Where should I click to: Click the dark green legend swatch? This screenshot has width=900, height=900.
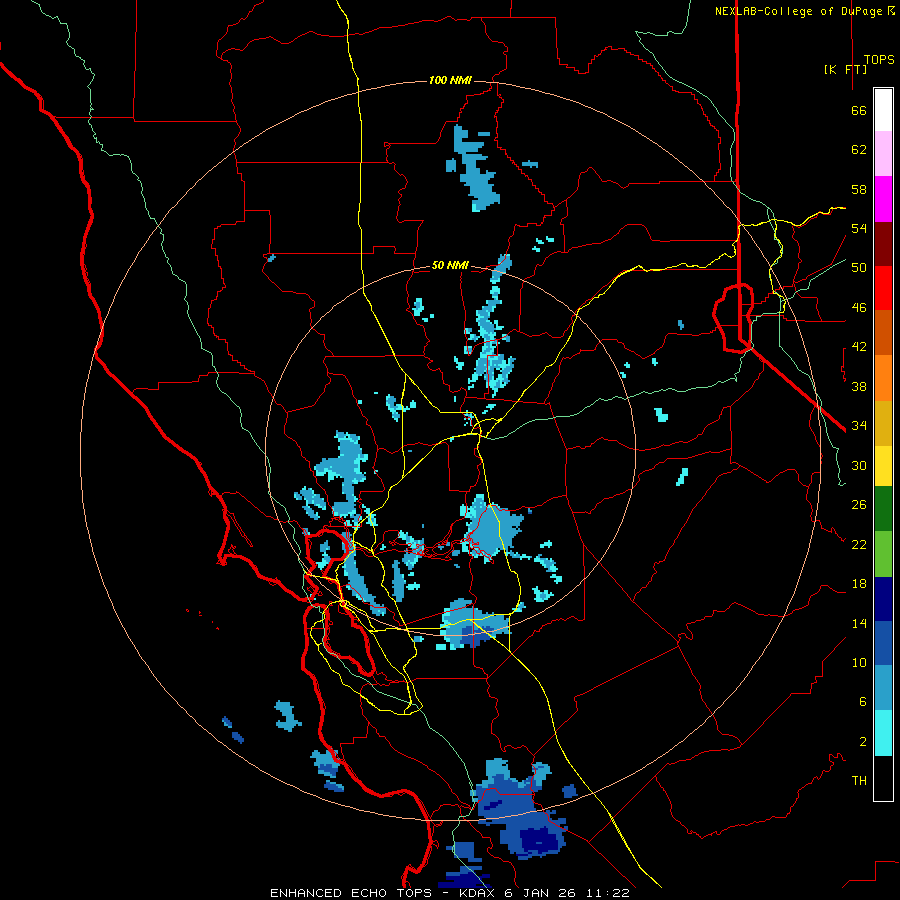(x=883, y=509)
